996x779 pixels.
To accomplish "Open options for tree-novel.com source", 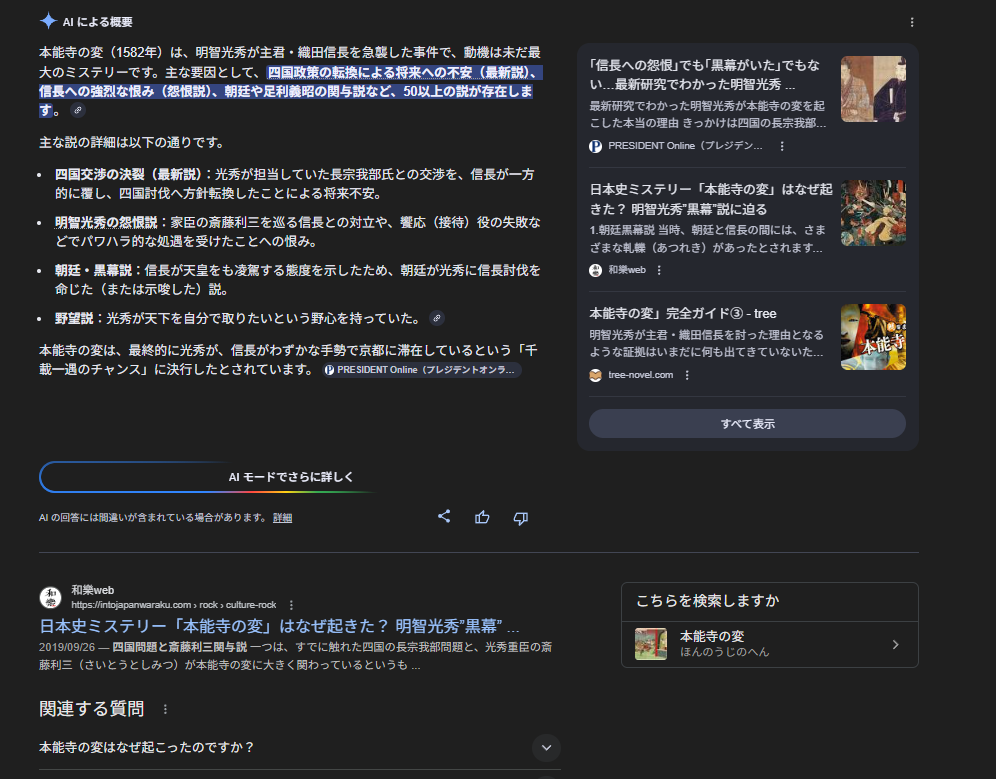I will point(687,375).
